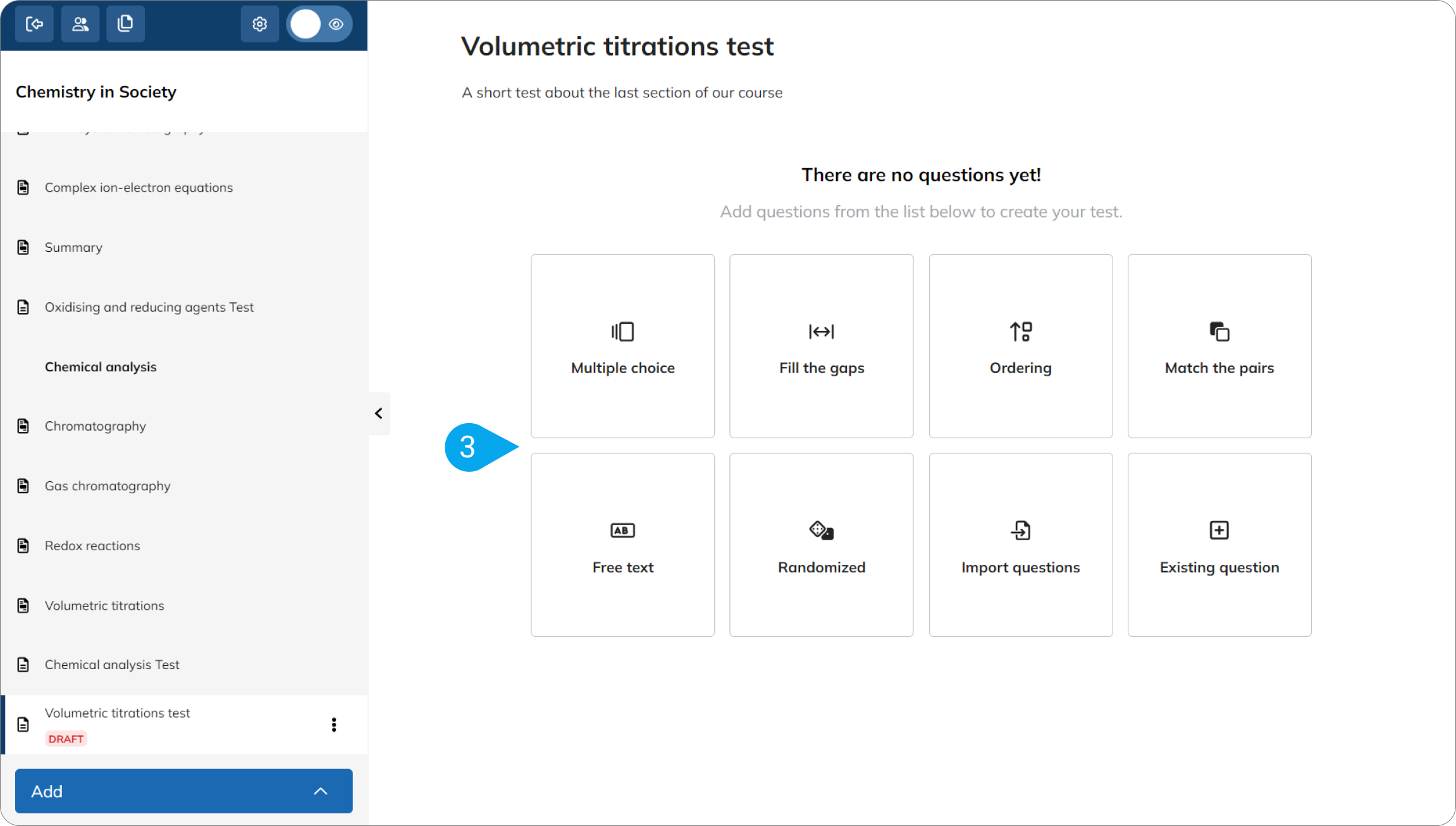Open the Chromatography lesson
Image resolution: width=1456 pixels, height=826 pixels.
[x=95, y=426]
